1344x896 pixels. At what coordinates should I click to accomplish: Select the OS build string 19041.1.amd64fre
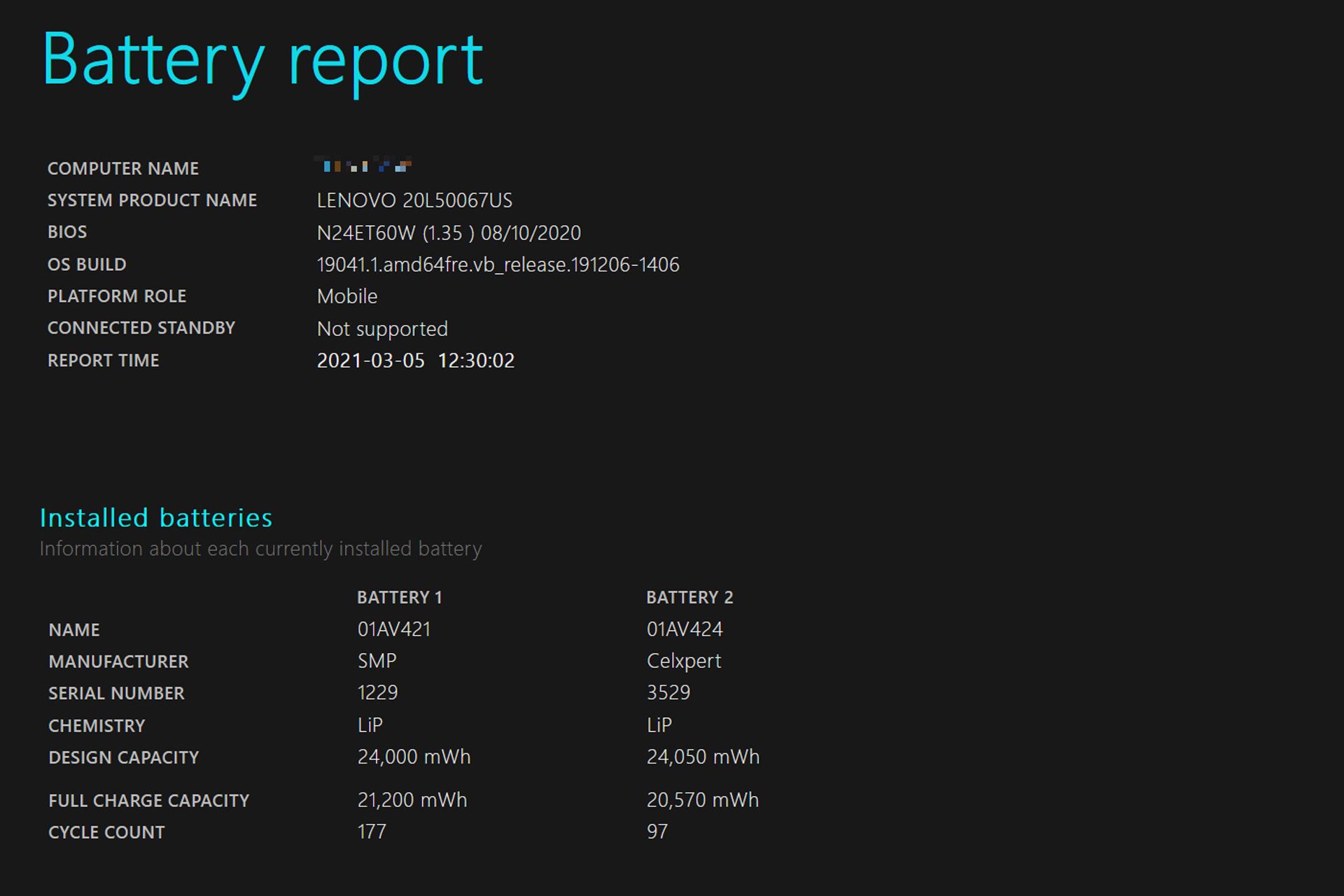pos(498,265)
